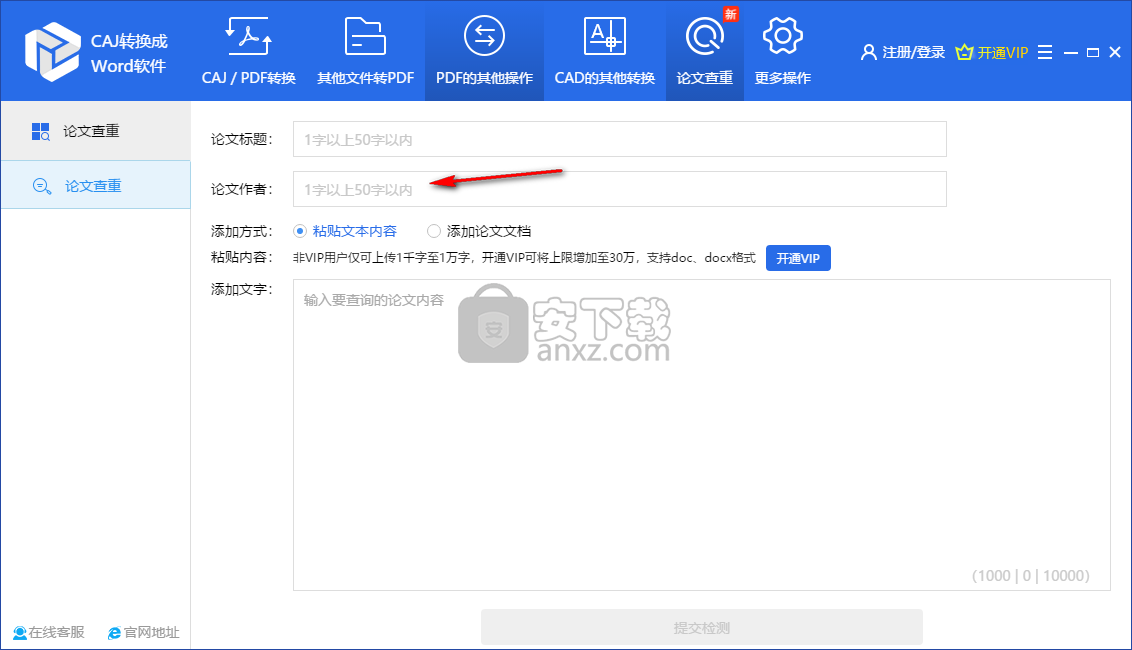Click the 官网地址 browser icon
Viewport: 1132px width, 650px height.
click(114, 633)
